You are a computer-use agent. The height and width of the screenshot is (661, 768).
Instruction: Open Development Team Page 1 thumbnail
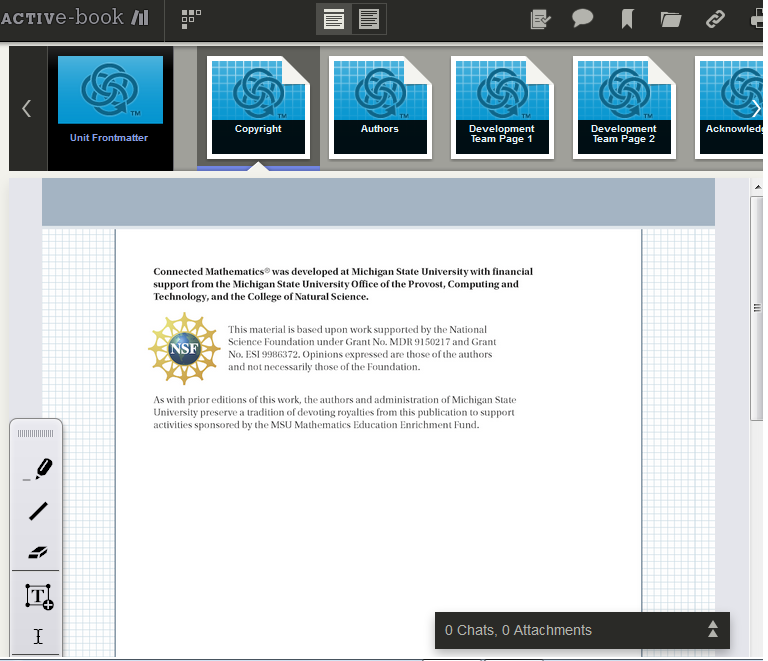click(x=502, y=108)
